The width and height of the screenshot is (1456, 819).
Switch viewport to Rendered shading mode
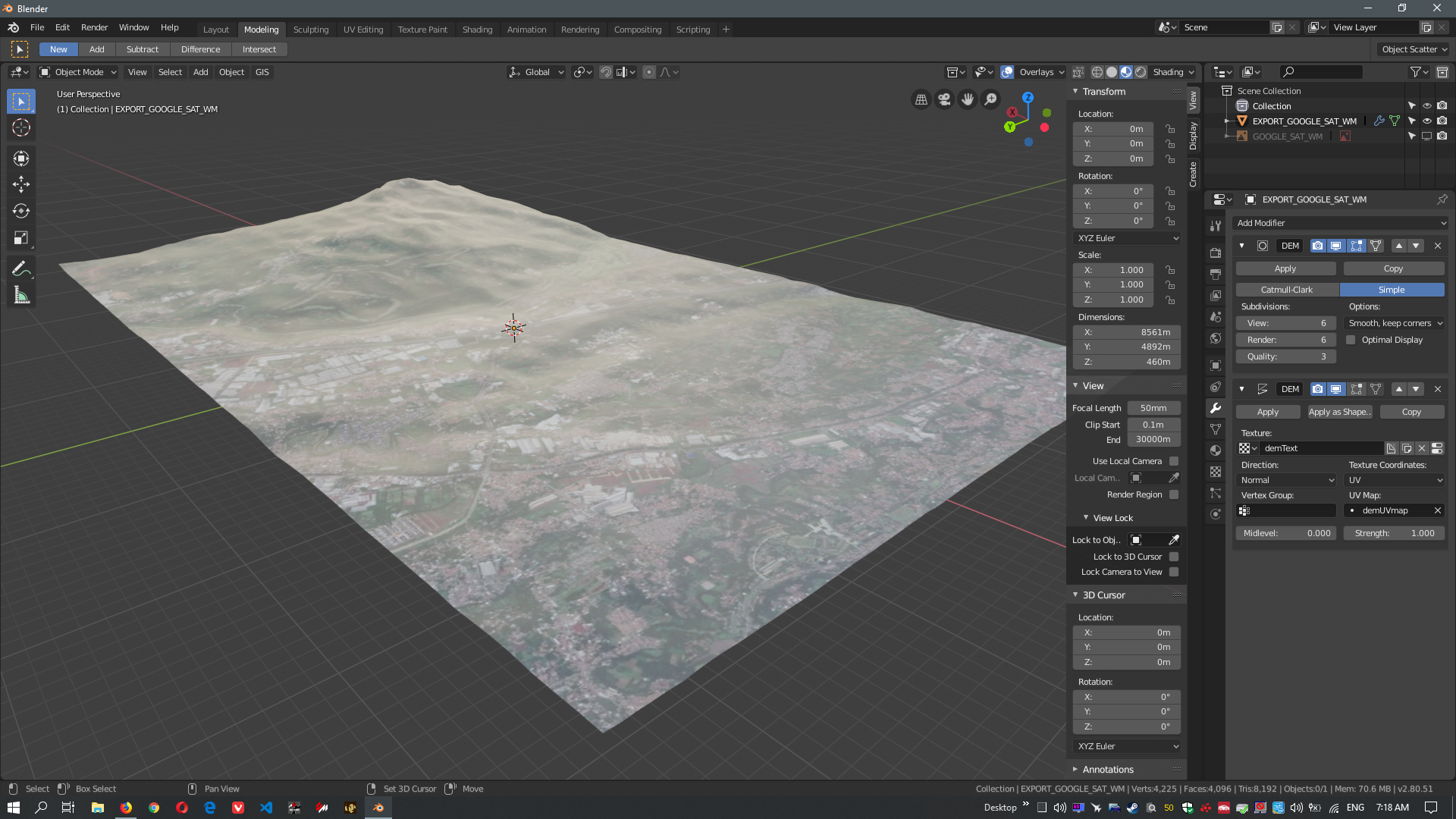1140,72
